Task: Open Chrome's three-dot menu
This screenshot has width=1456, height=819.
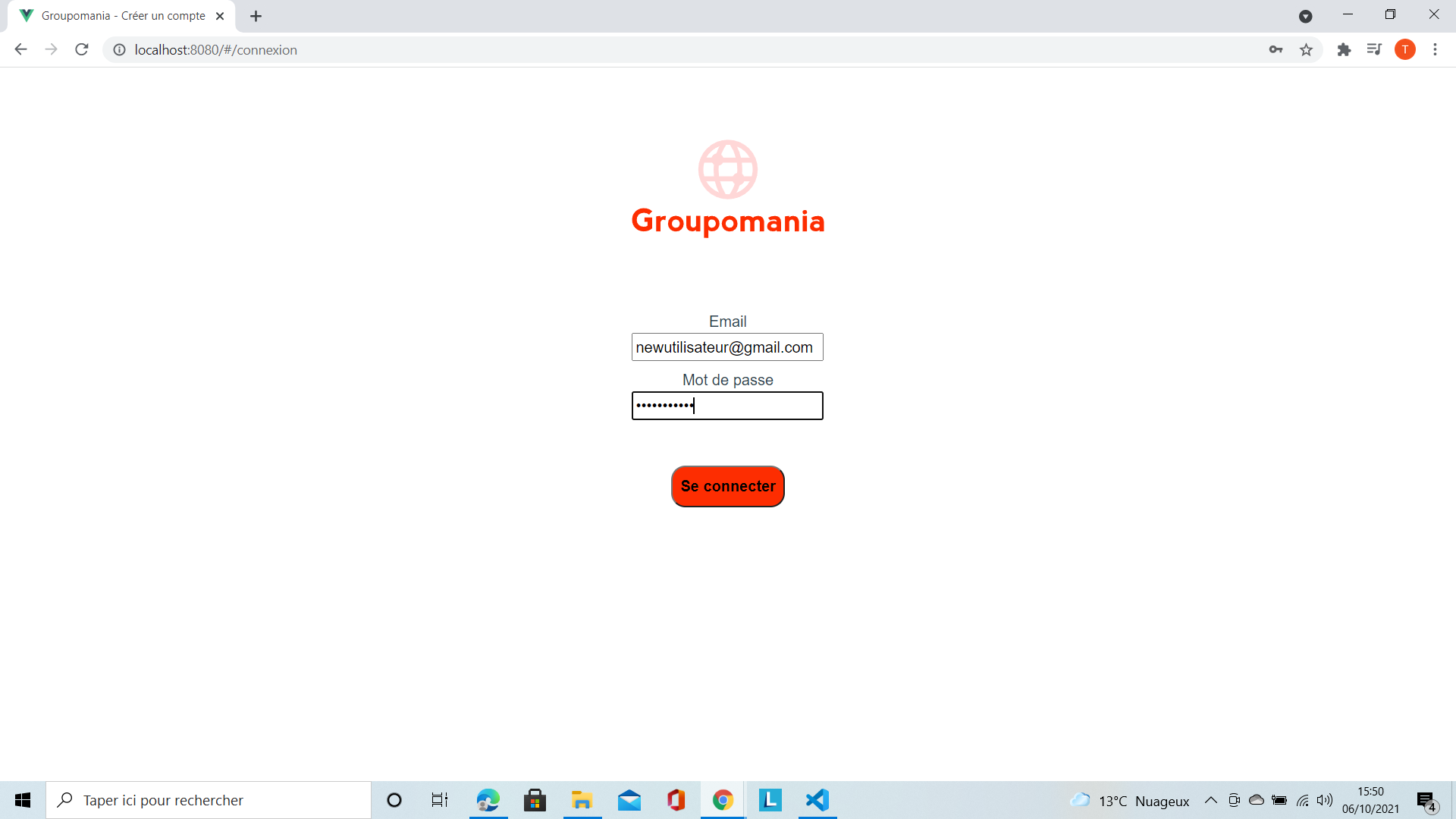Action: [x=1435, y=49]
